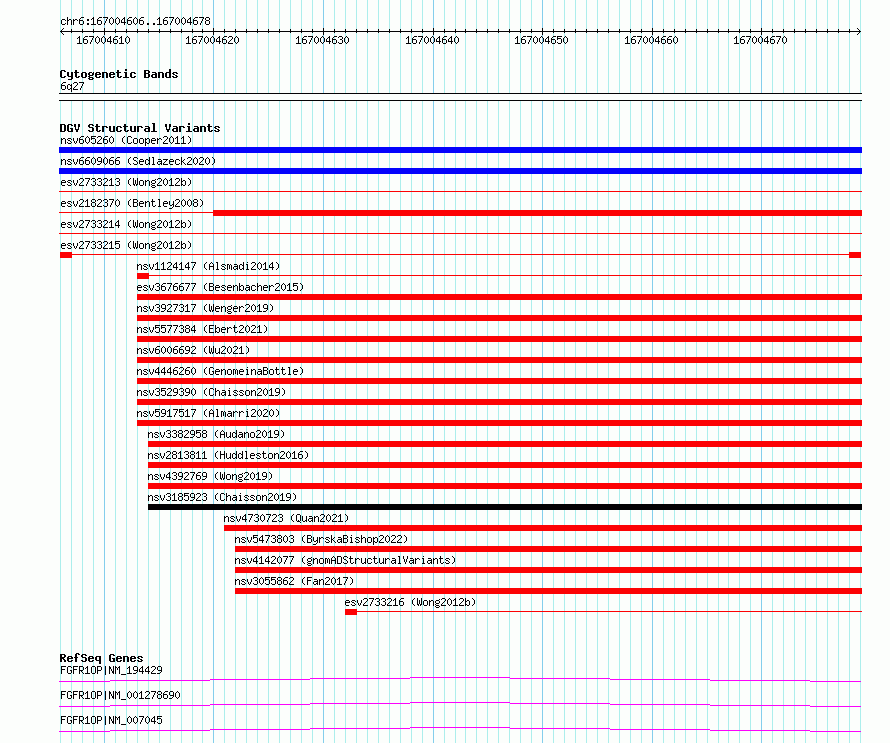
Task: Click the esv2733216 (Wong2012b) label
Action: point(410,602)
